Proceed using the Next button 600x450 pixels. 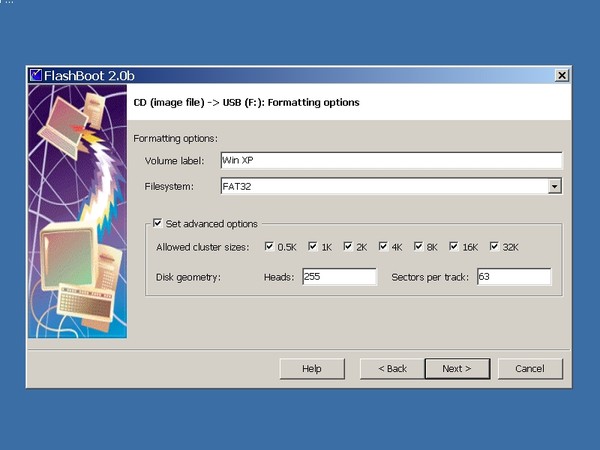[456, 368]
